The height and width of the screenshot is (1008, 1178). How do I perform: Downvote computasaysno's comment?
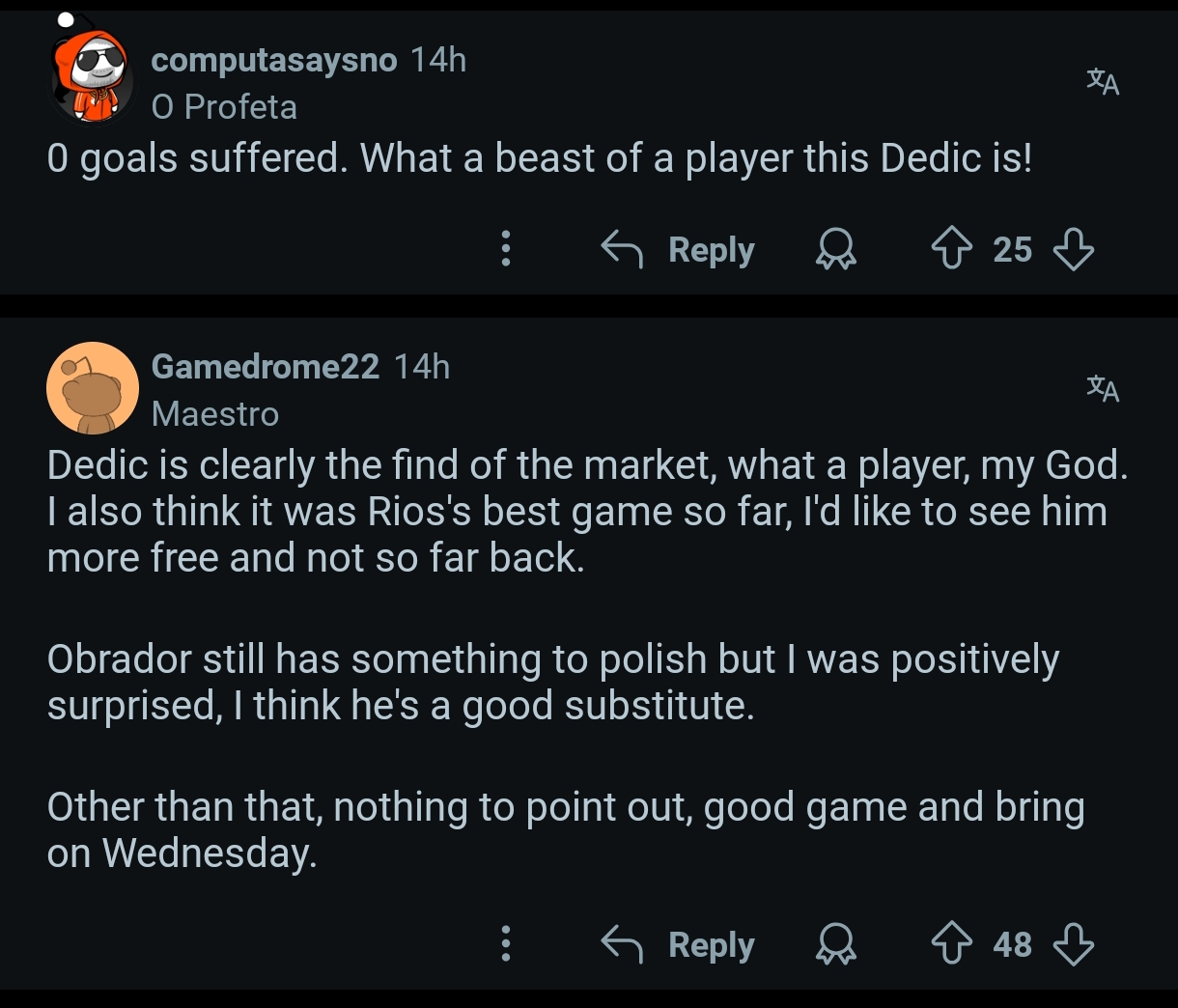click(x=1073, y=250)
